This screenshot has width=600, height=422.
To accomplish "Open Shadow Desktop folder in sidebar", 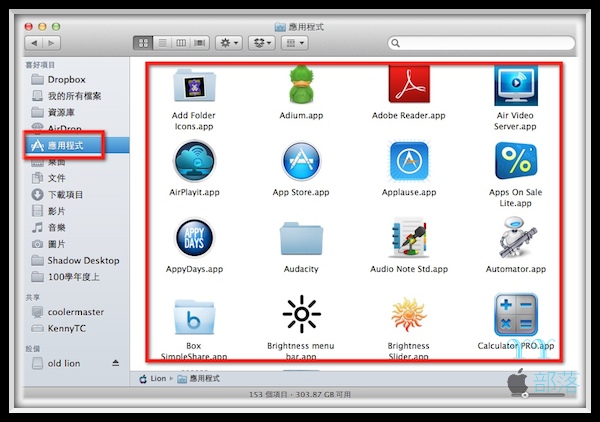I will click(77, 261).
